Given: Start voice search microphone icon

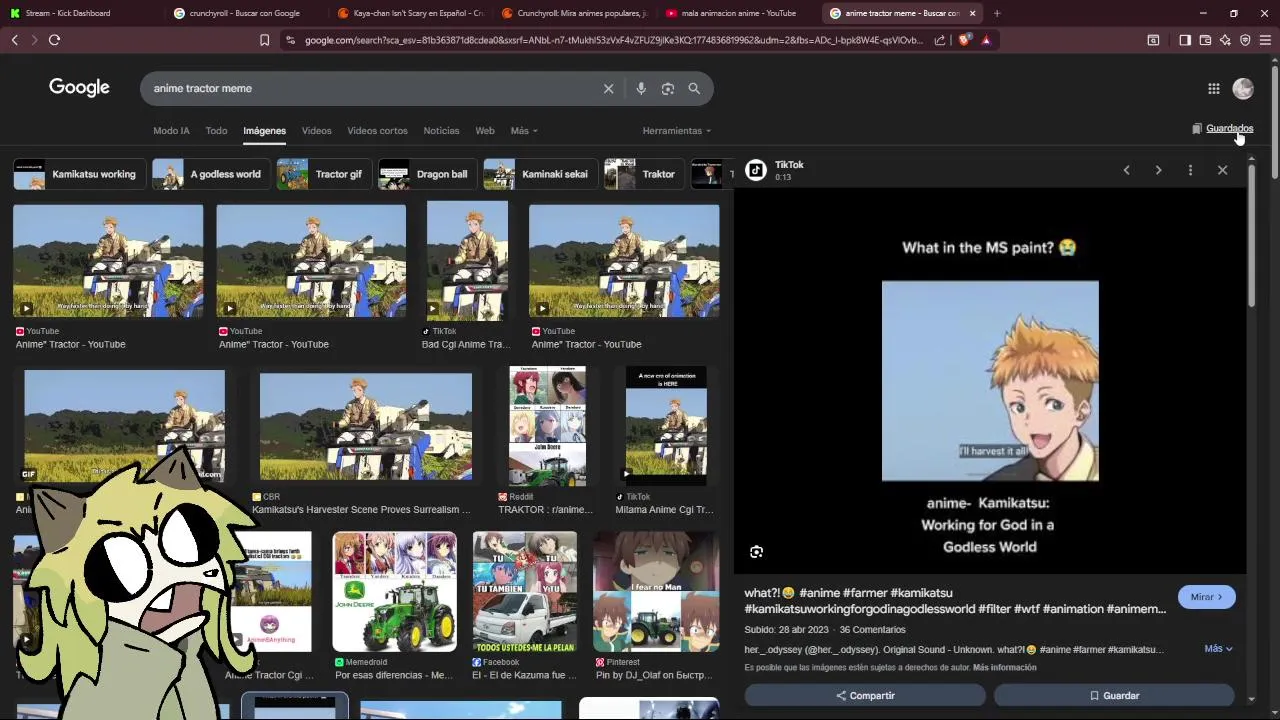Looking at the screenshot, I should coord(641,88).
